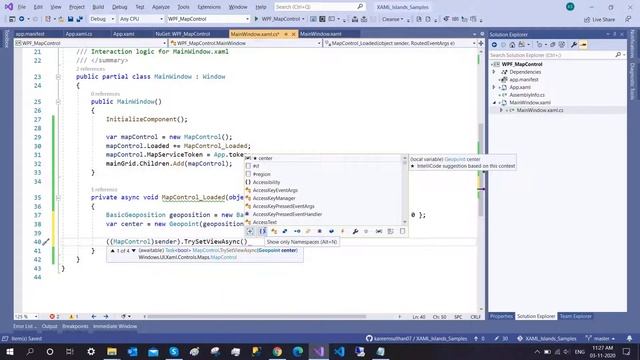640x360 pixels.
Task: Click the screwdriver quick actions icon on line 40
Action: pos(46,242)
